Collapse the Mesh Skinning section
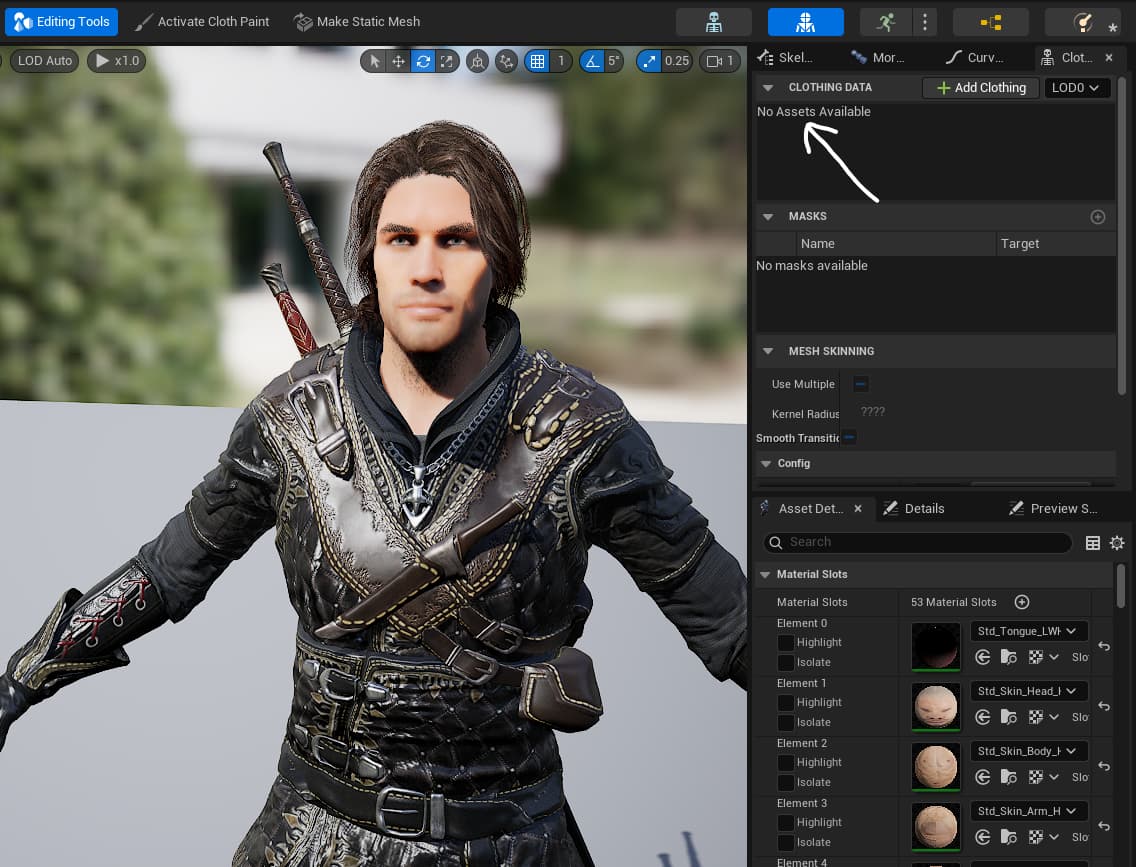1136x867 pixels. pos(768,351)
